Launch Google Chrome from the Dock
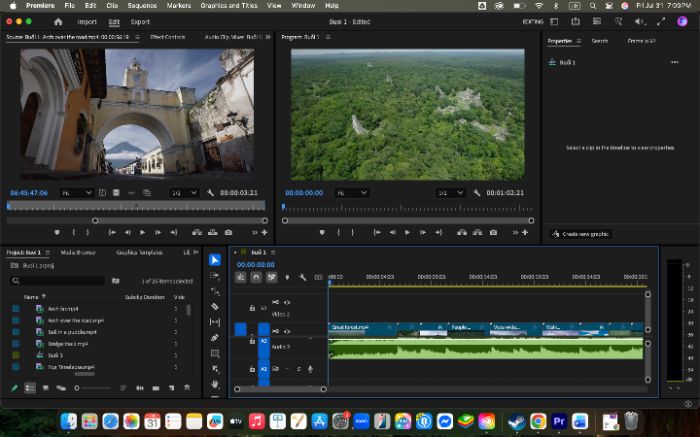Image resolution: width=700 pixels, height=437 pixels. [x=538, y=421]
